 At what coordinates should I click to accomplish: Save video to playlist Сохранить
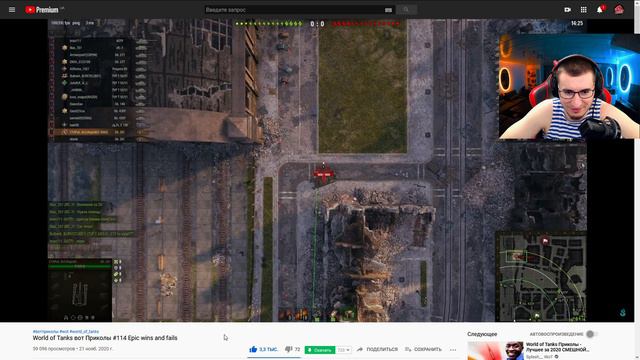[423, 349]
